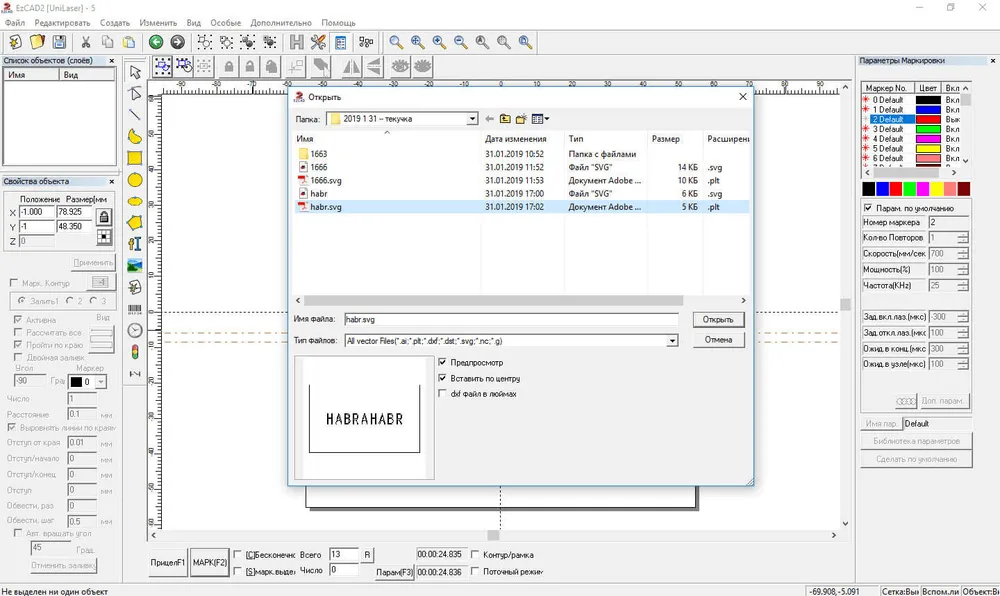
Task: Click the Прицел(F1) button
Action: point(168,563)
